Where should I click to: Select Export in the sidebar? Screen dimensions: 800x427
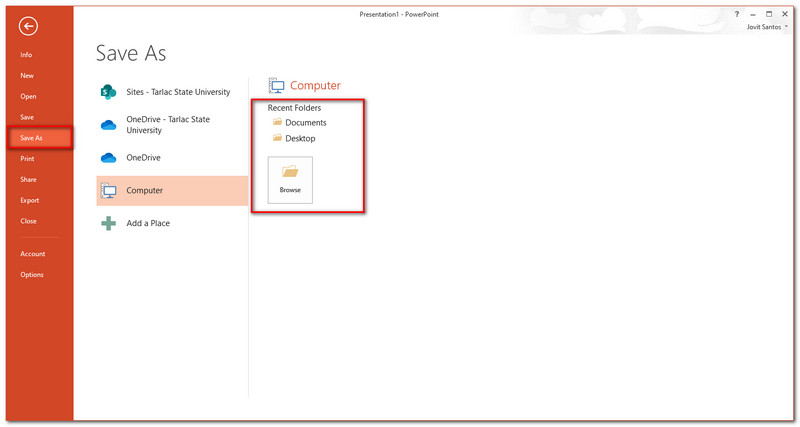[30, 200]
